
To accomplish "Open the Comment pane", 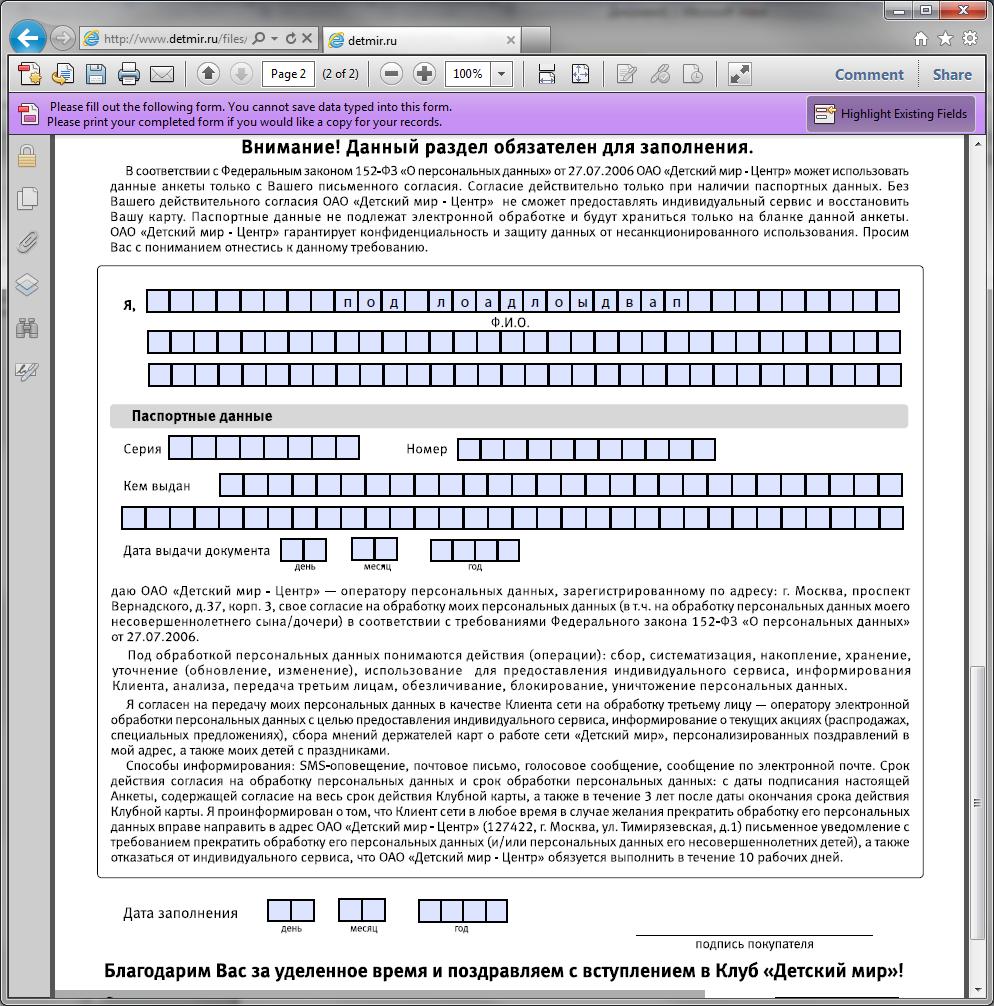I will [x=869, y=74].
